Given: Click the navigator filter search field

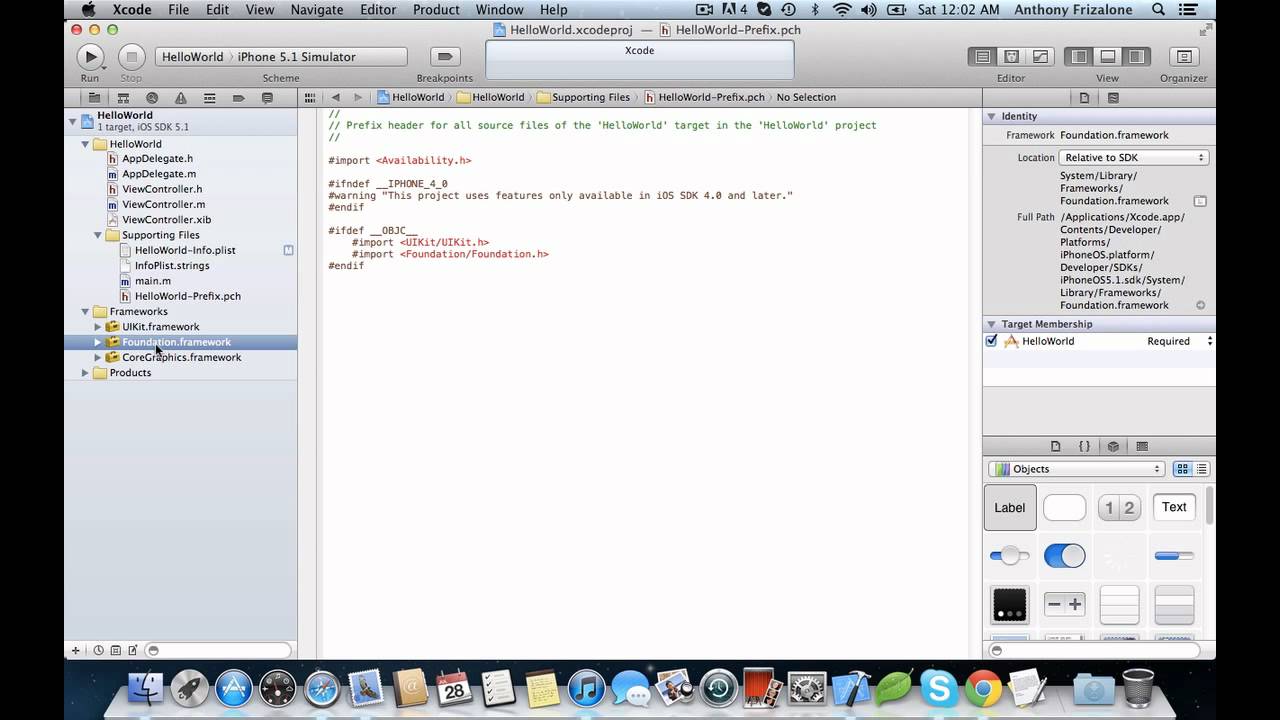Looking at the screenshot, I should (218, 650).
